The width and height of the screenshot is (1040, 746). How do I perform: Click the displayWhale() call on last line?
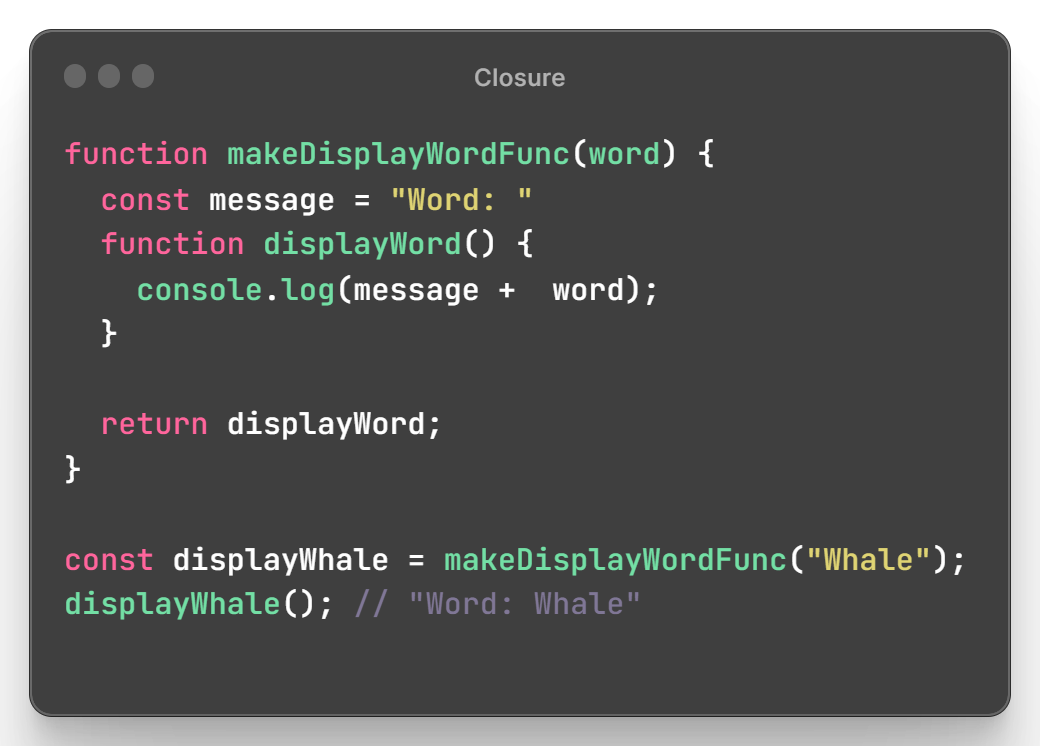[171, 605]
